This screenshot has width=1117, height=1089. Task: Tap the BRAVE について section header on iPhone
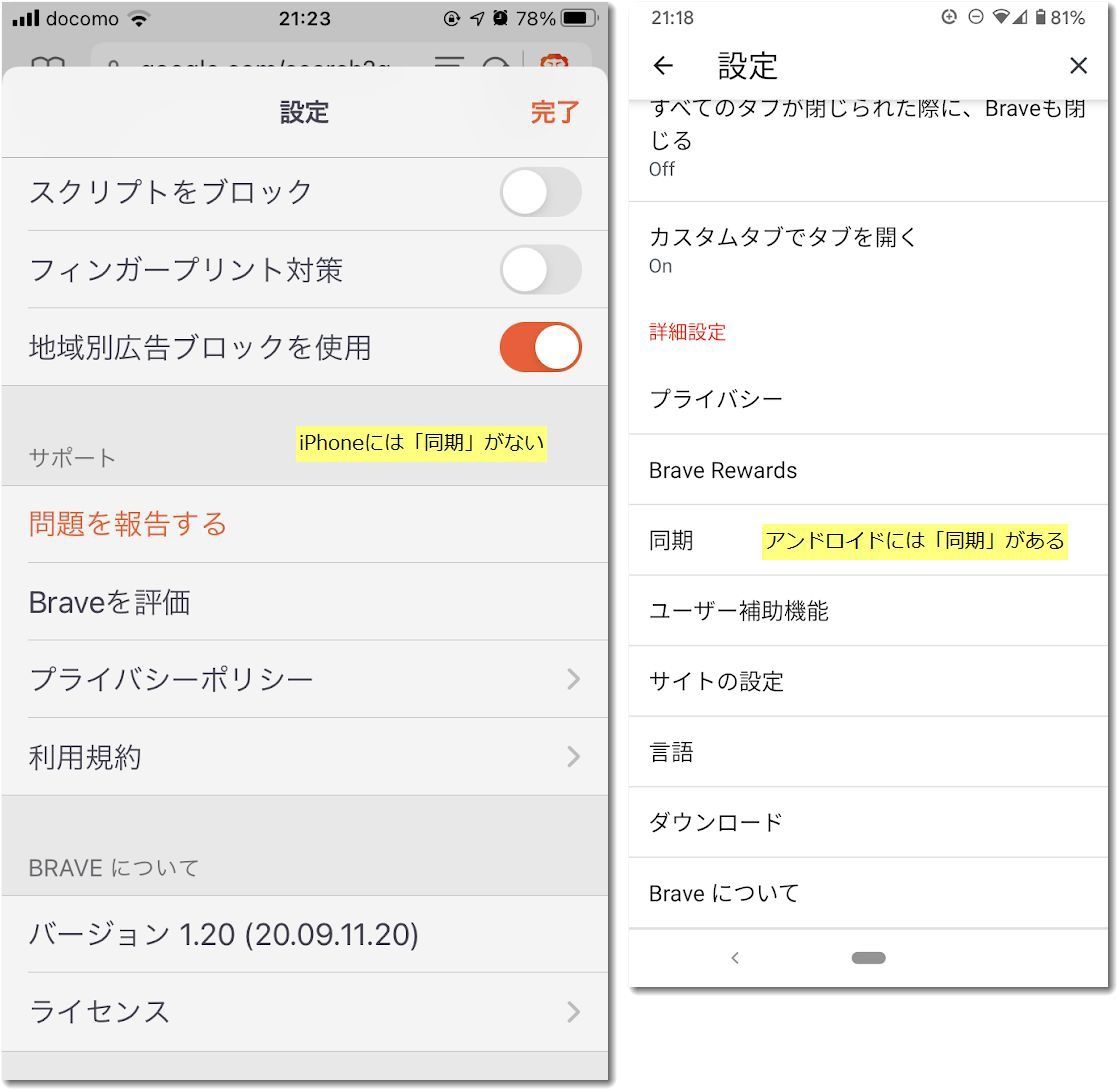click(x=113, y=868)
